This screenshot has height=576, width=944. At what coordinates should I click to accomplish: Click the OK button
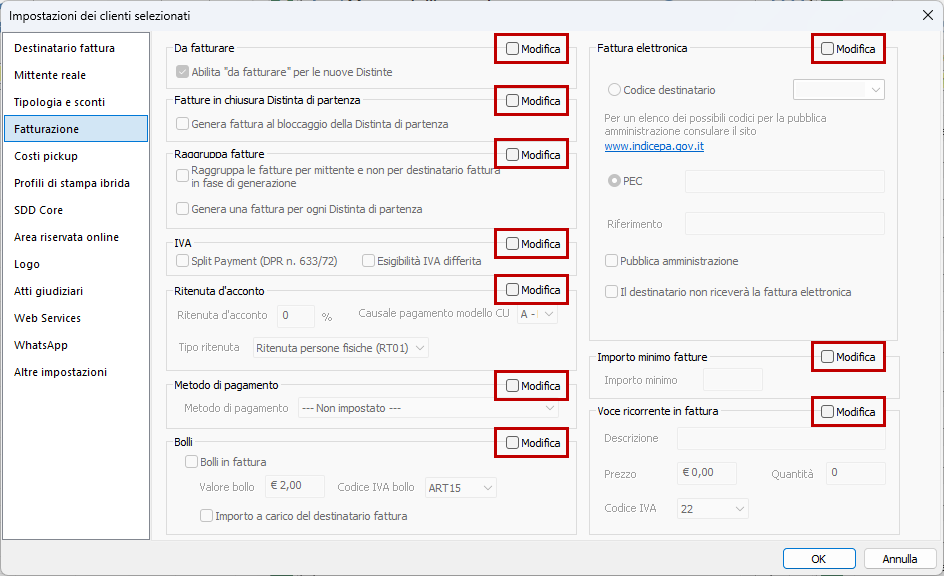(x=818, y=559)
